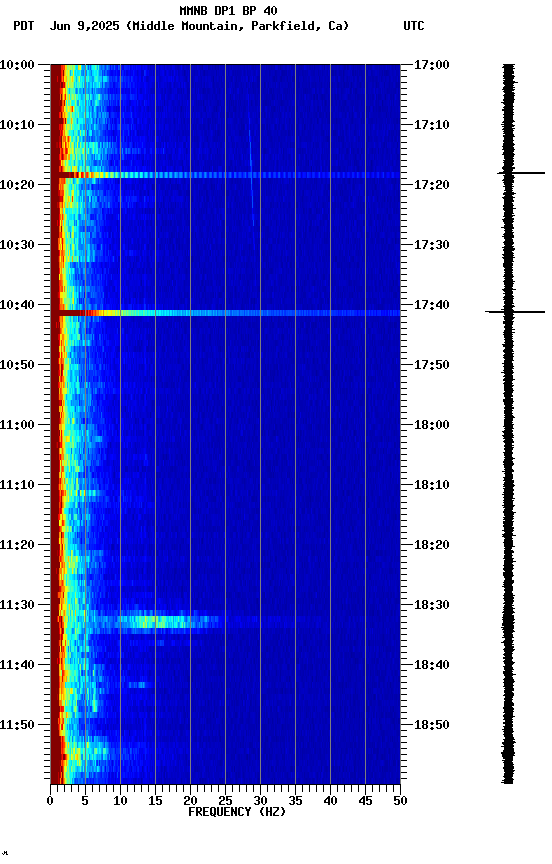Click the 10:50 PDT time label

17,365
